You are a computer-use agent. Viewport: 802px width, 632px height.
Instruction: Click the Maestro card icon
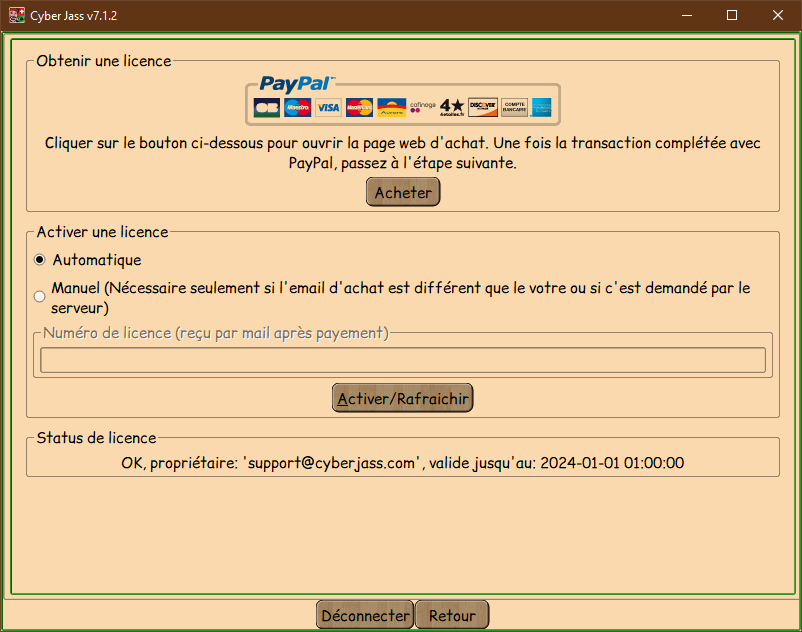[x=297, y=107]
